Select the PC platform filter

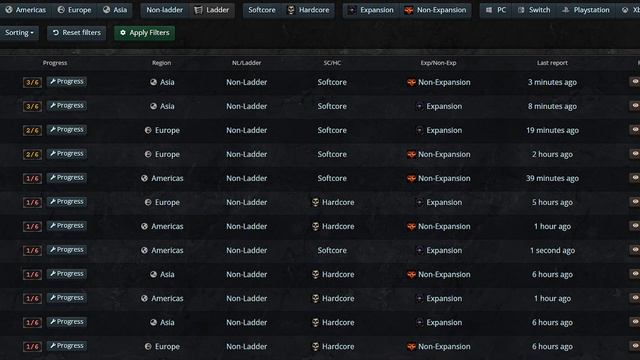pos(496,10)
